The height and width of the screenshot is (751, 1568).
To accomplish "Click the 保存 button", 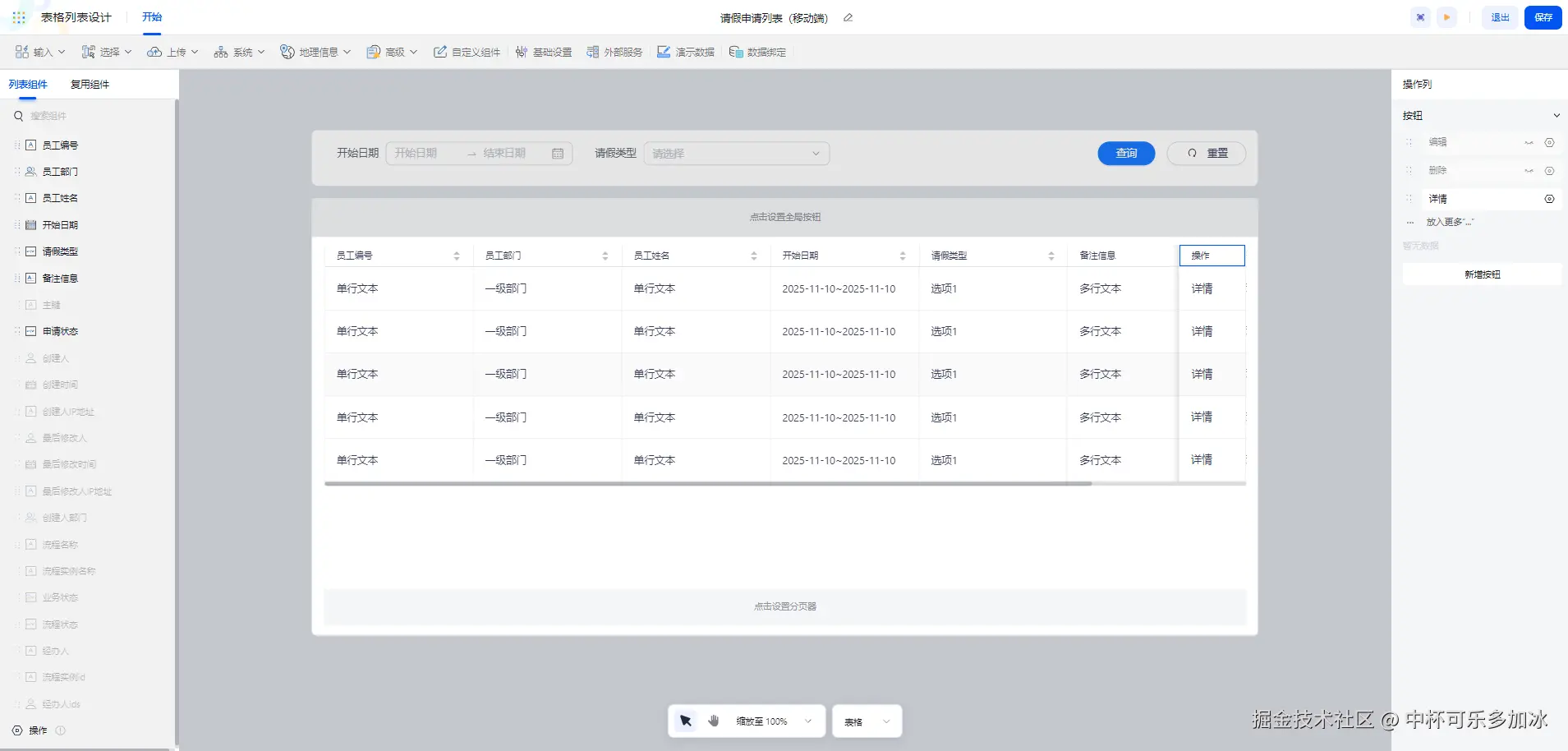I will 1543,17.
